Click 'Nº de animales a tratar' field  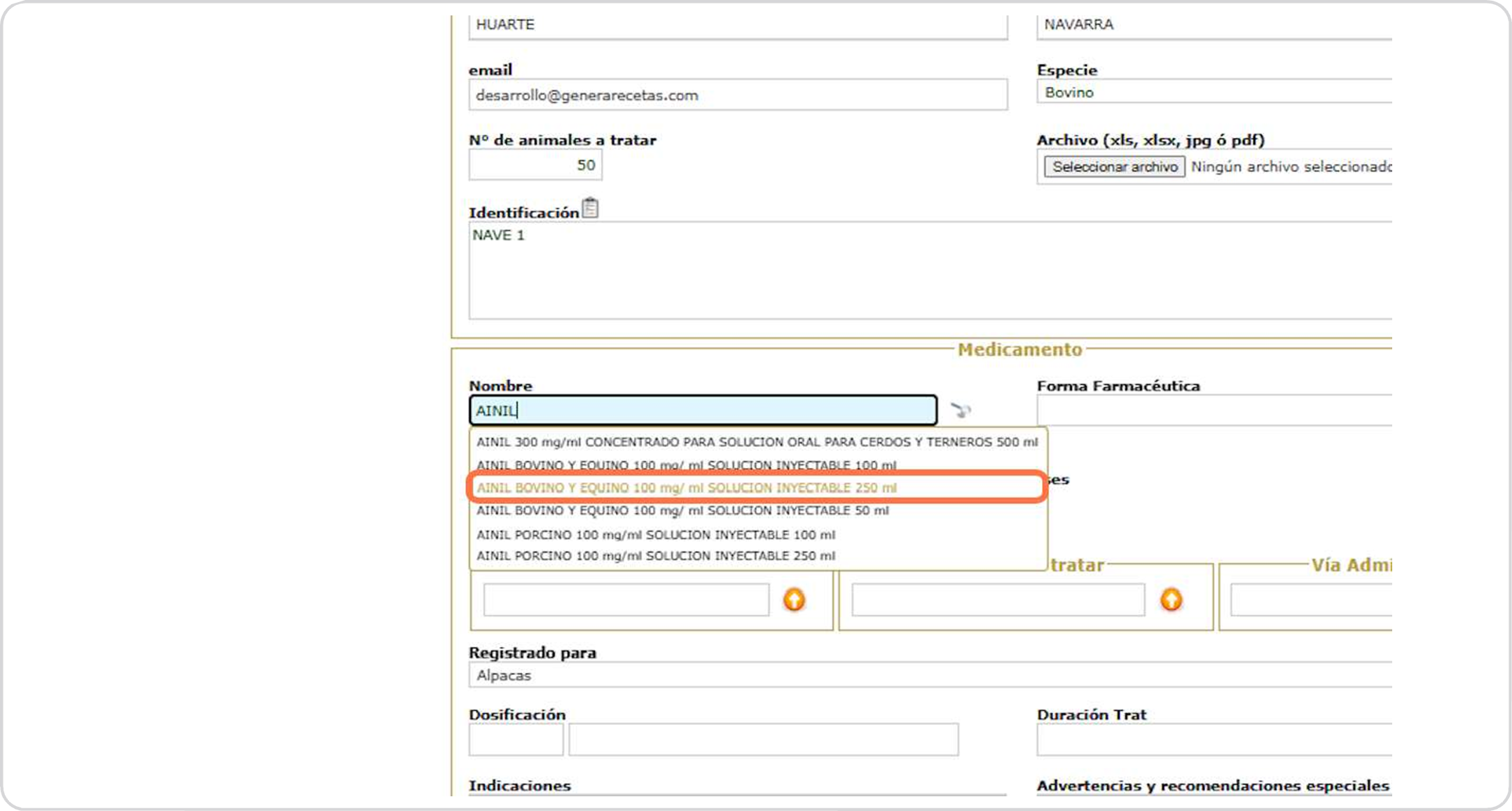(535, 165)
